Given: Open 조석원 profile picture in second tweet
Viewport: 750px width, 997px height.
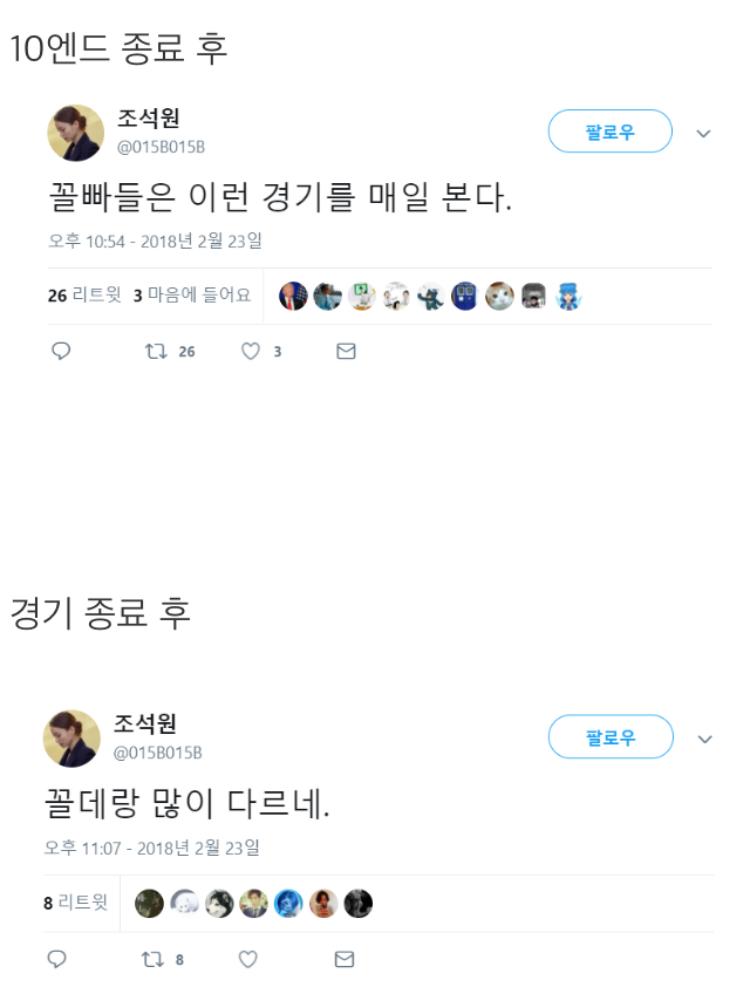Looking at the screenshot, I should coord(72,739).
